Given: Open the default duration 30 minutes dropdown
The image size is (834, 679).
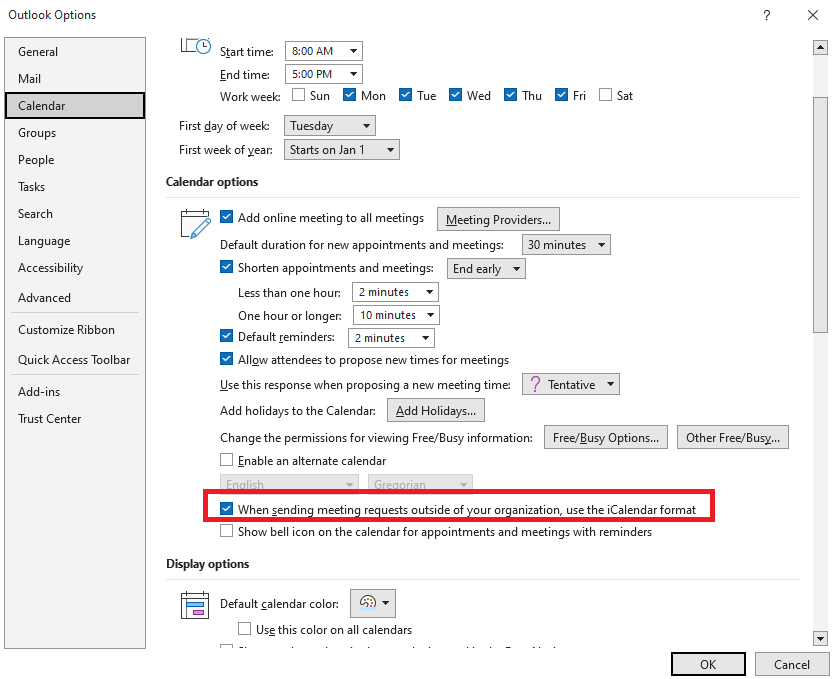Looking at the screenshot, I should tap(566, 245).
